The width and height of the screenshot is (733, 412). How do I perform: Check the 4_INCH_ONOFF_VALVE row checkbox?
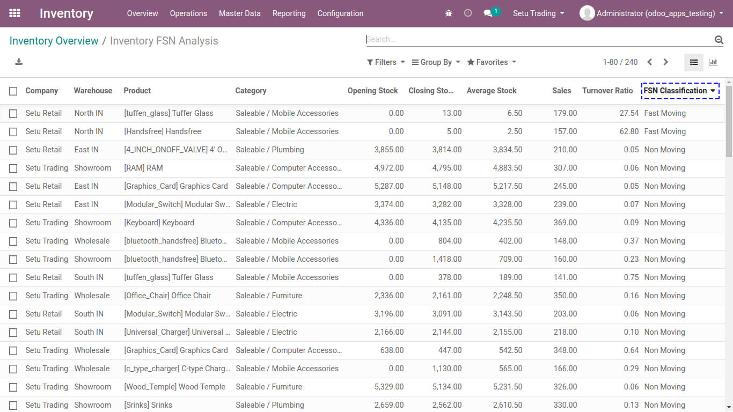(x=13, y=150)
